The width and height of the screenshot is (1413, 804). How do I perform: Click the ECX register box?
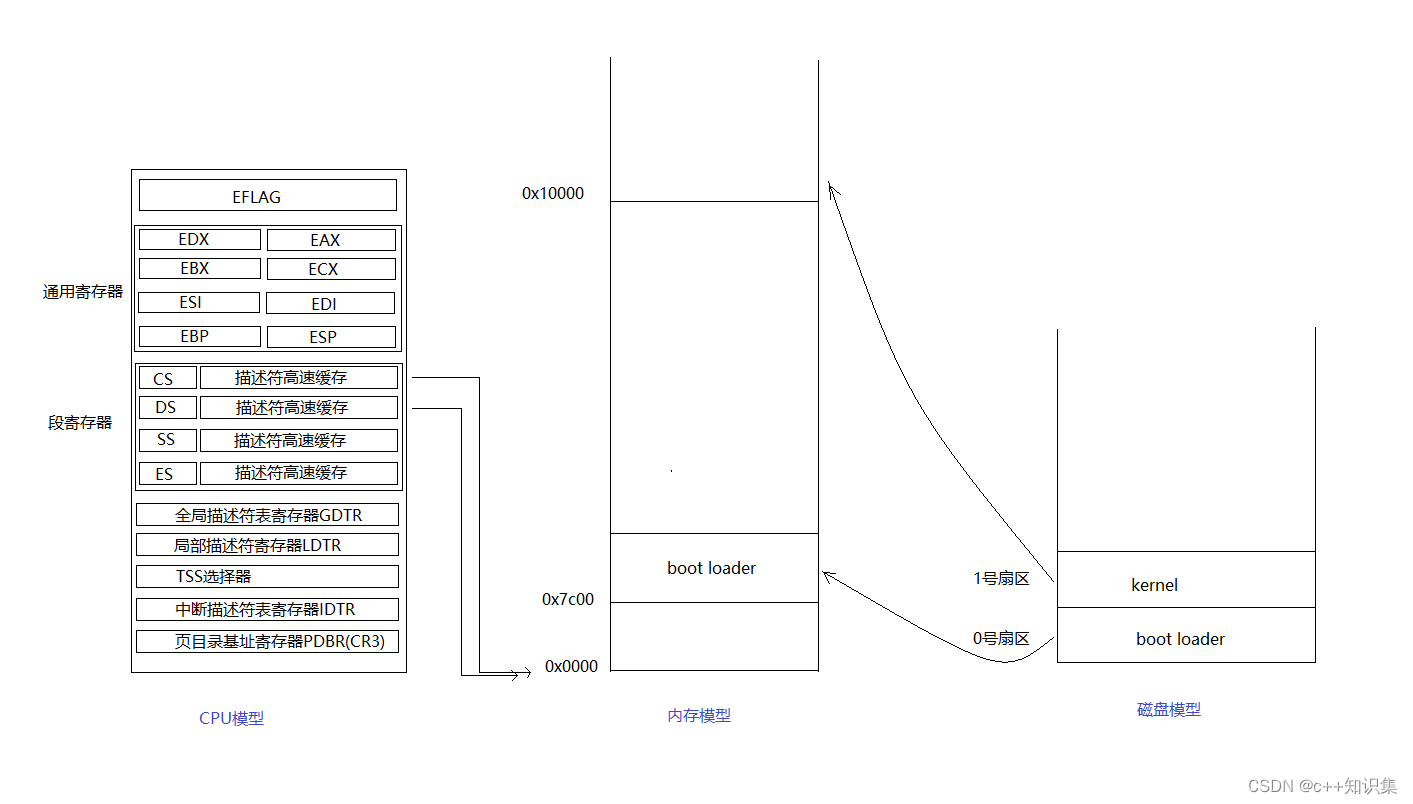[331, 269]
